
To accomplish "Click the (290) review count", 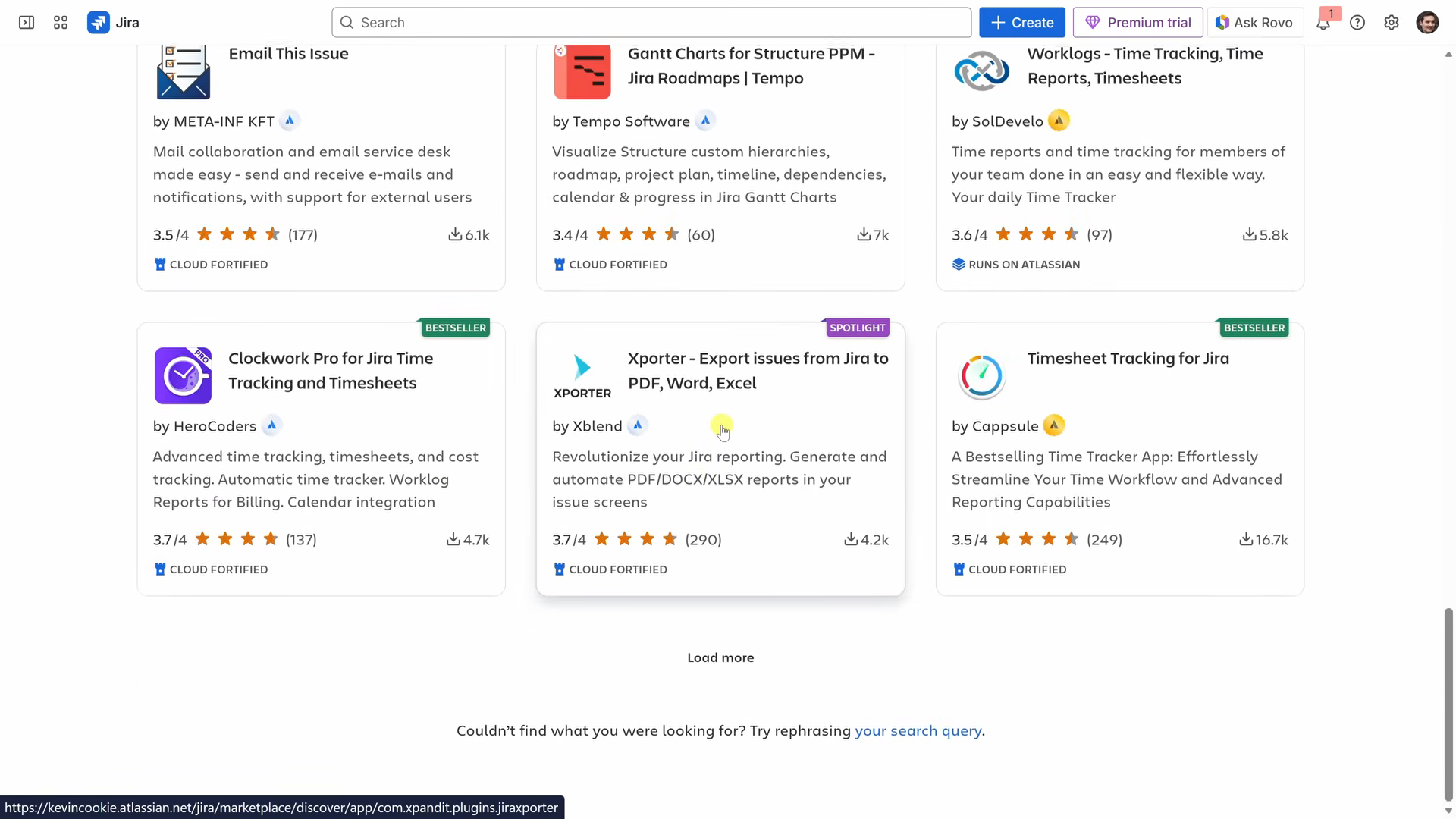I will [703, 540].
